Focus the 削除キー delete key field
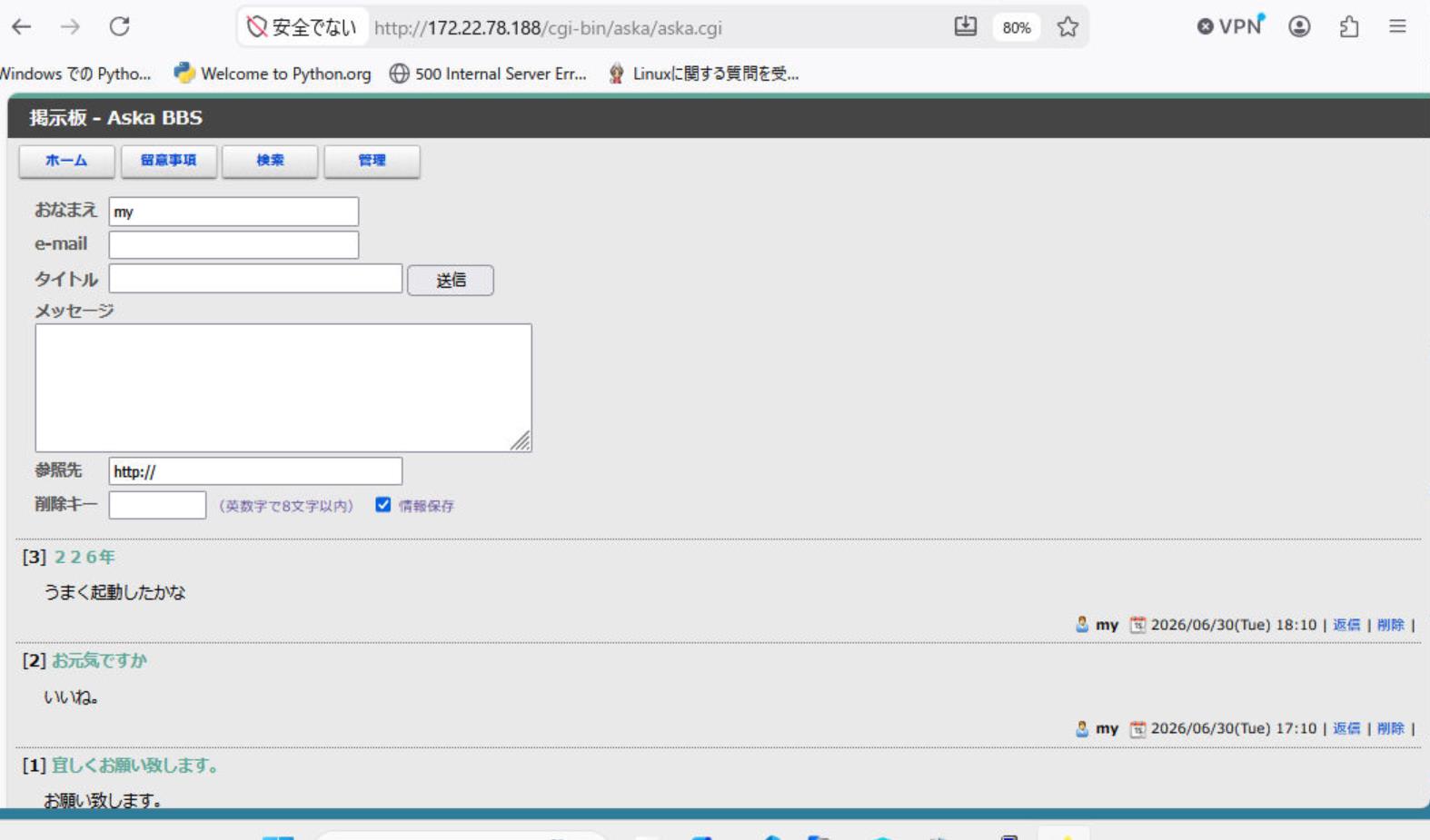Screen dimensions: 1430x840 pos(157,505)
